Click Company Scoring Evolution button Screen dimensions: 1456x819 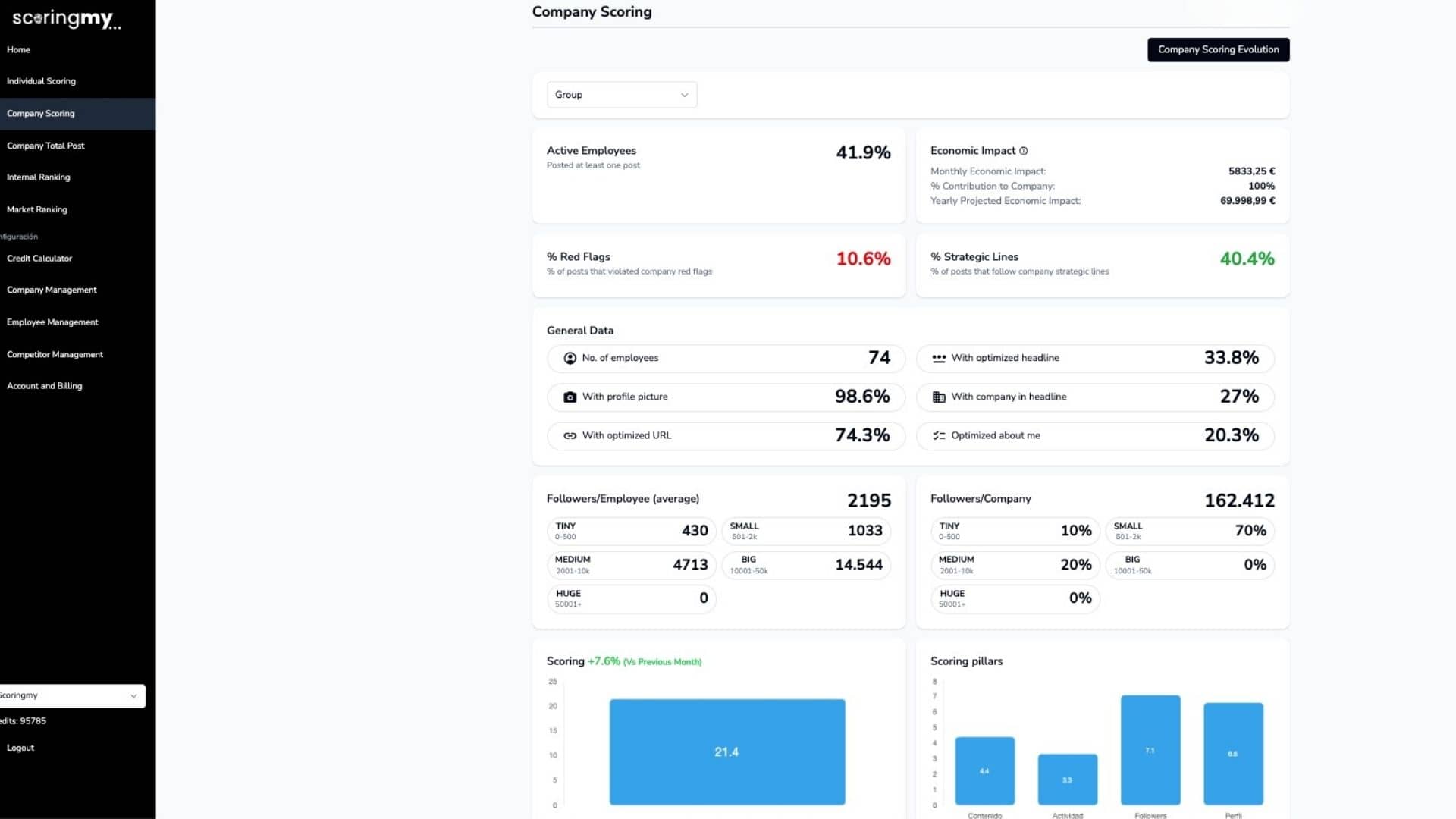[x=1218, y=49]
